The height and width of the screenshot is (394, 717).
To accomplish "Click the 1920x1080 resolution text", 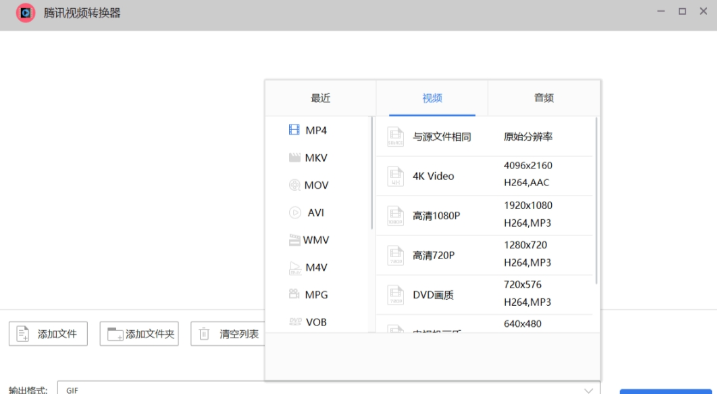I will click(528, 205).
